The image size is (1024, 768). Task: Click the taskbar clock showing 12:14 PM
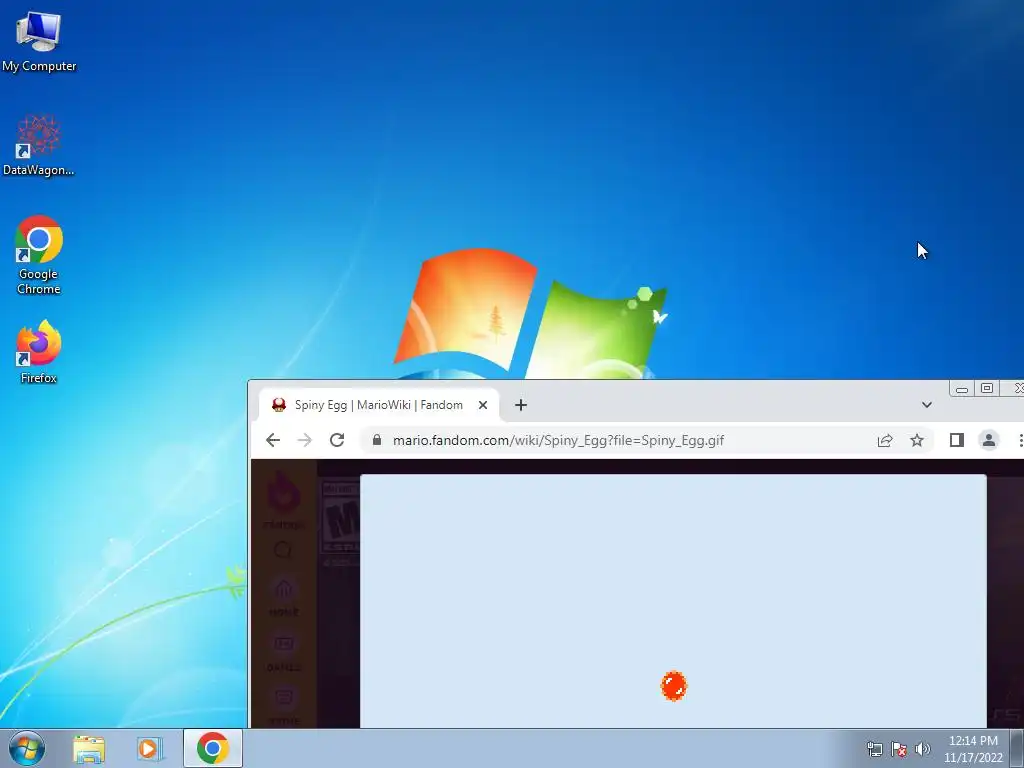coord(973,749)
